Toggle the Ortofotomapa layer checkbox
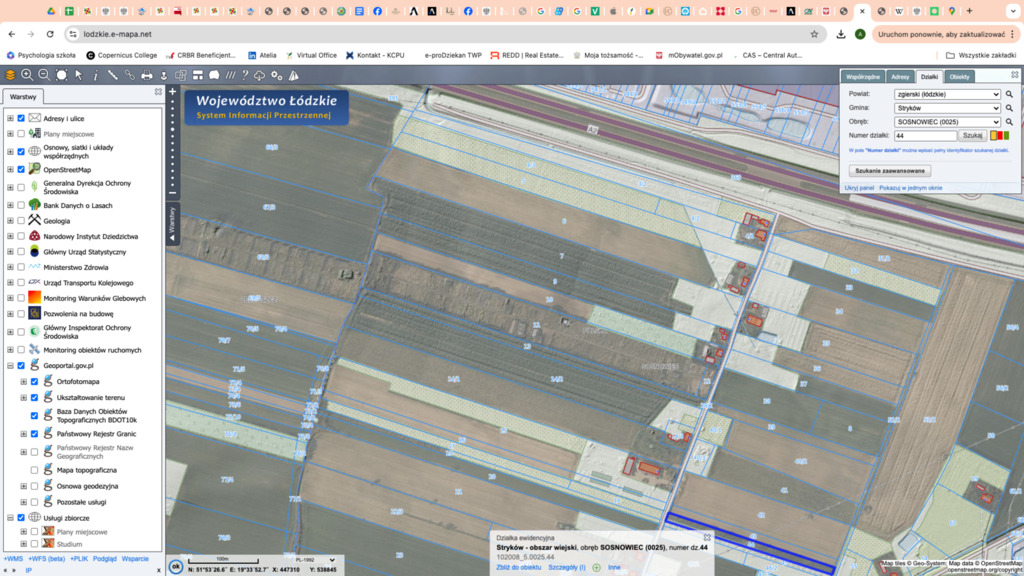 pyautogui.click(x=34, y=381)
